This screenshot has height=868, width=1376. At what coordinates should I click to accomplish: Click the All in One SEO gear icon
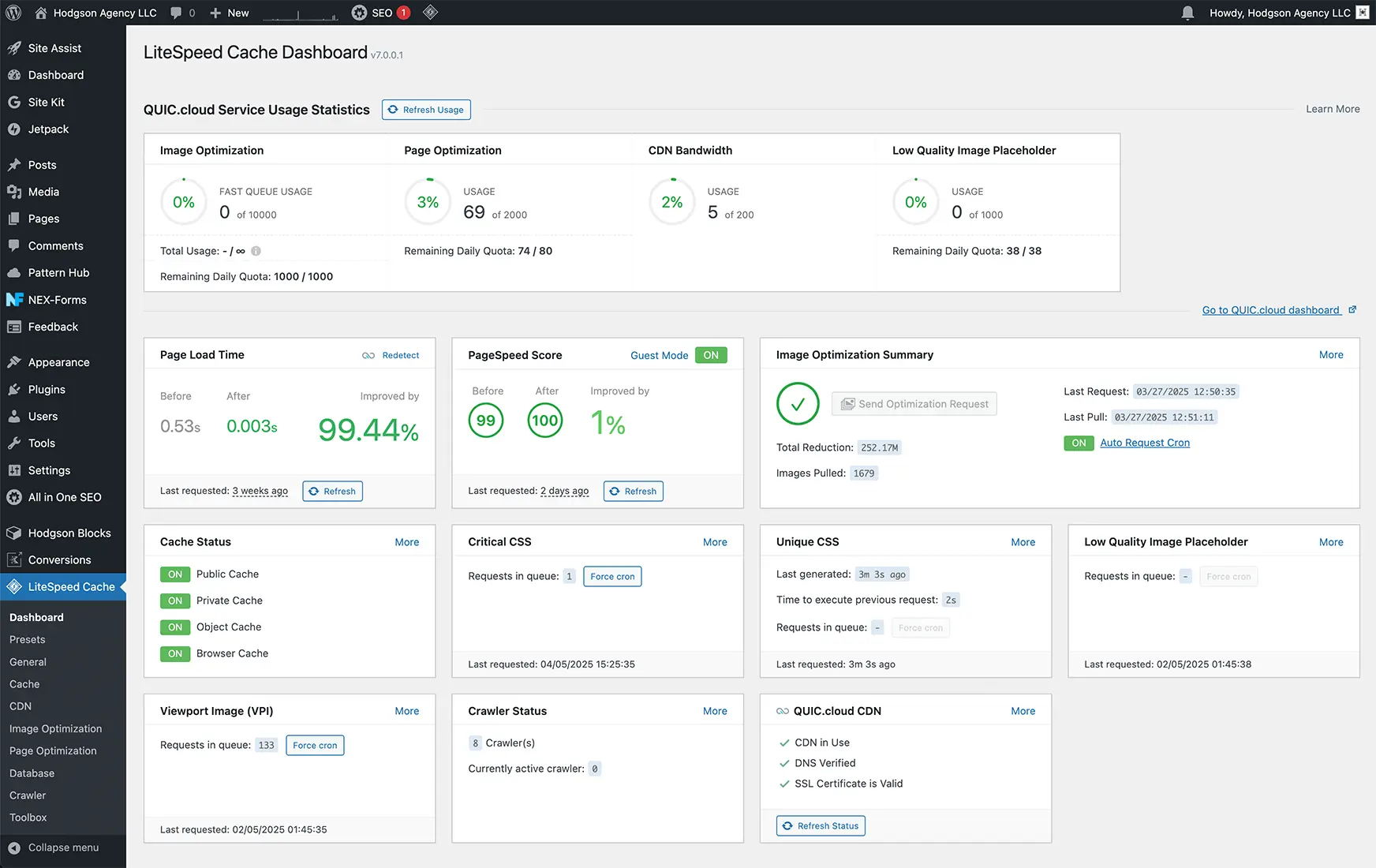14,497
